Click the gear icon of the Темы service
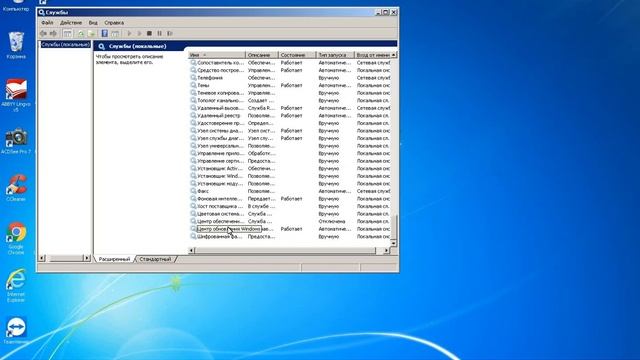 (x=193, y=85)
